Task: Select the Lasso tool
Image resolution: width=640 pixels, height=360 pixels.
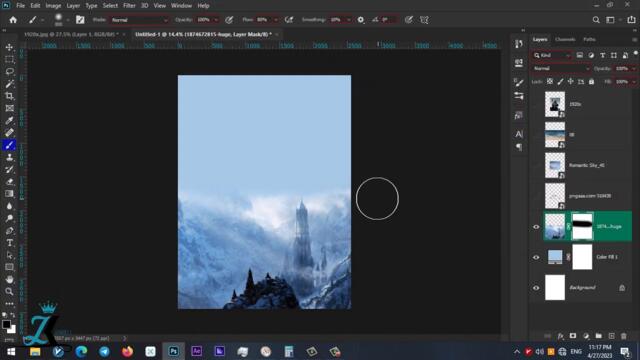Action: (9, 72)
